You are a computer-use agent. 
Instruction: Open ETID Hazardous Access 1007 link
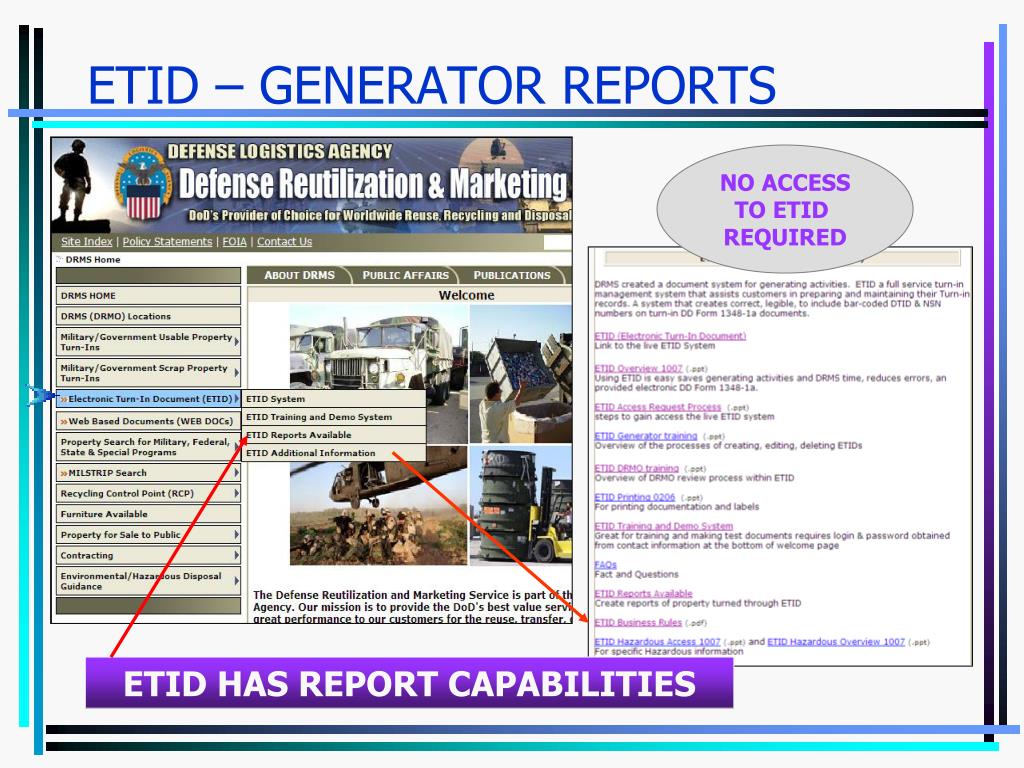click(657, 642)
